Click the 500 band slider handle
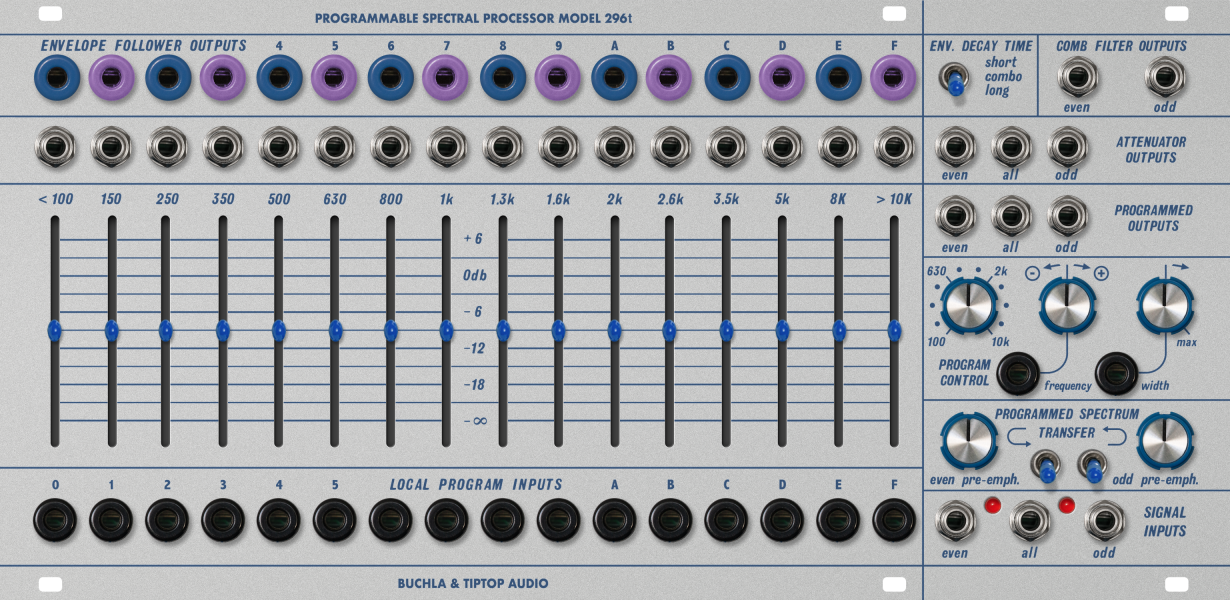The image size is (1230, 600). coord(279,330)
